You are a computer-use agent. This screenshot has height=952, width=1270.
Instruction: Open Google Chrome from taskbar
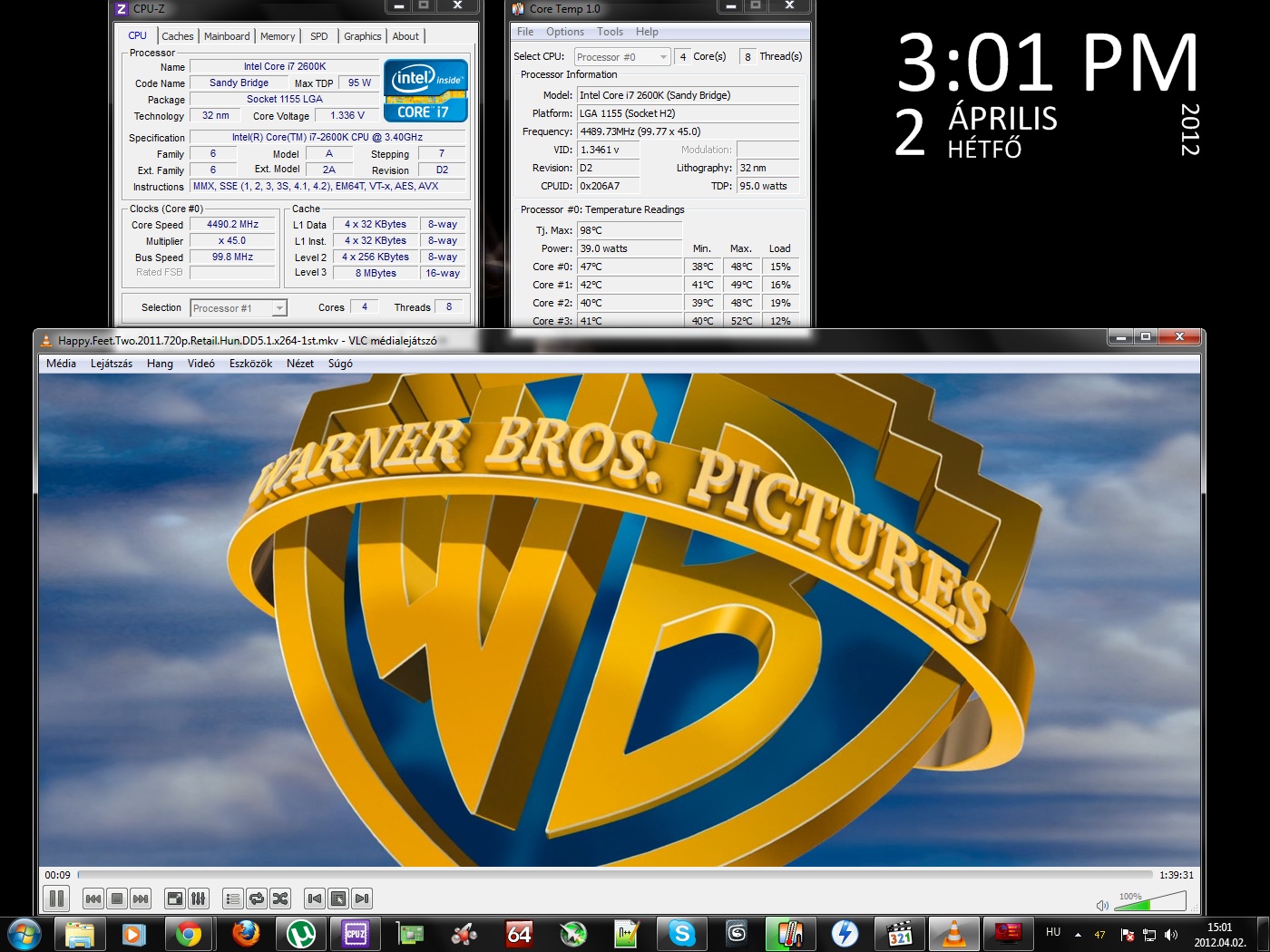coord(189,934)
